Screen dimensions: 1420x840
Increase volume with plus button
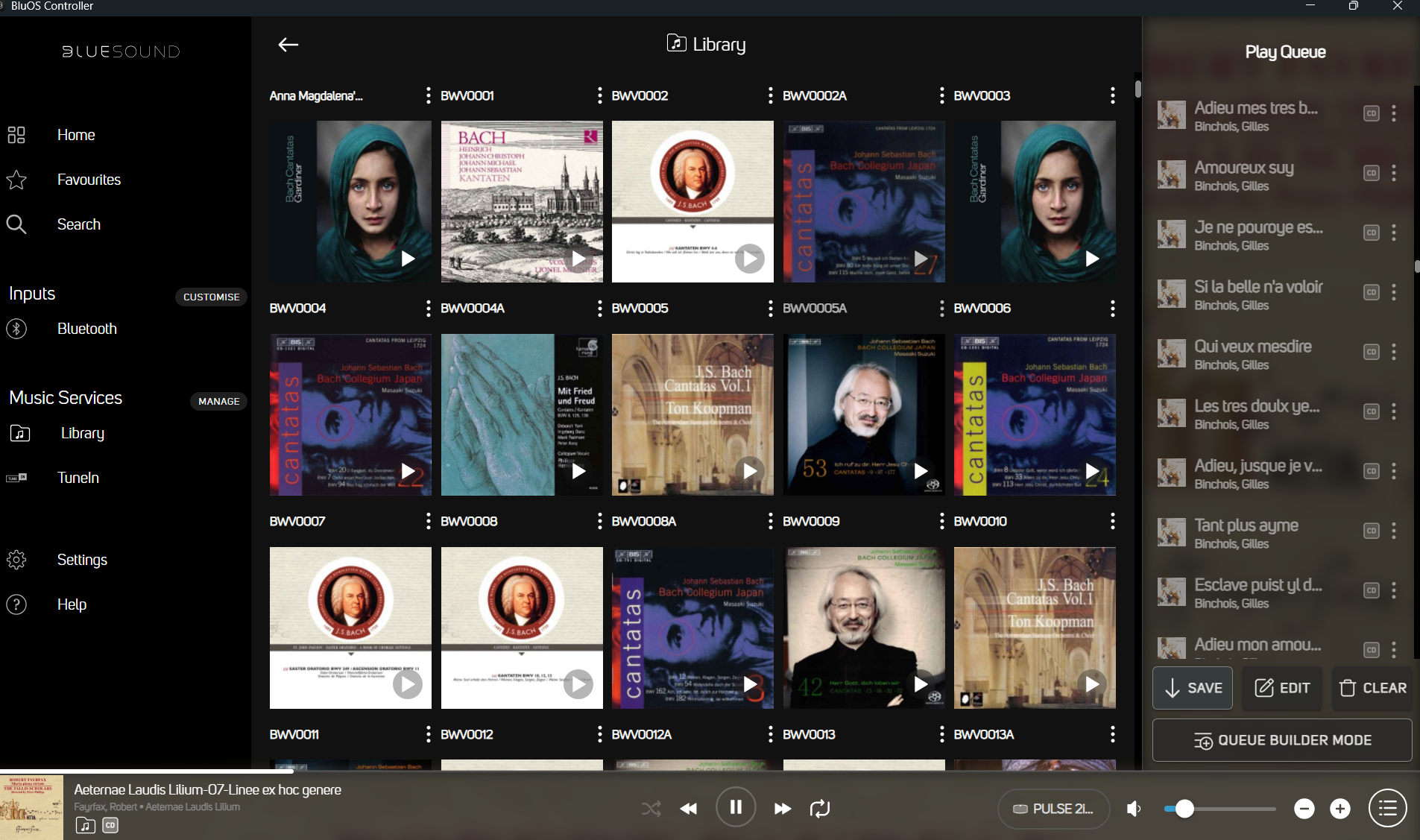[x=1339, y=809]
